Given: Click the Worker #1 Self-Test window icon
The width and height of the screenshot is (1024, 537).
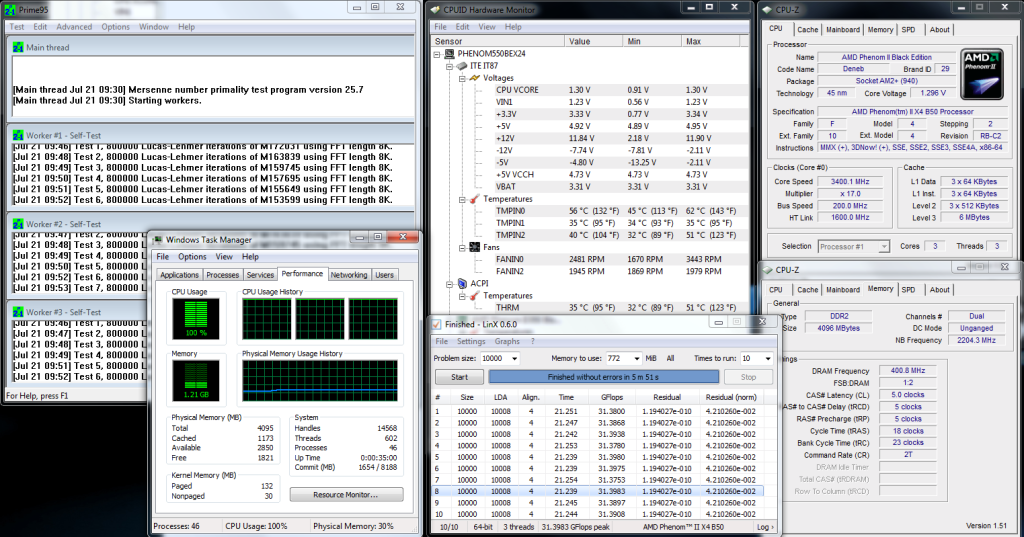Looking at the screenshot, I should [x=18, y=136].
